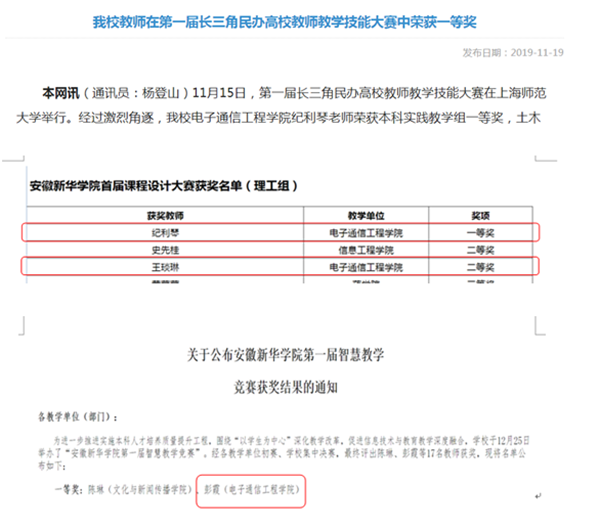The height and width of the screenshot is (530, 600).
Task: Click 陈琳（文化与新闻传播学院）in first-prize line
Action: [x=136, y=492]
